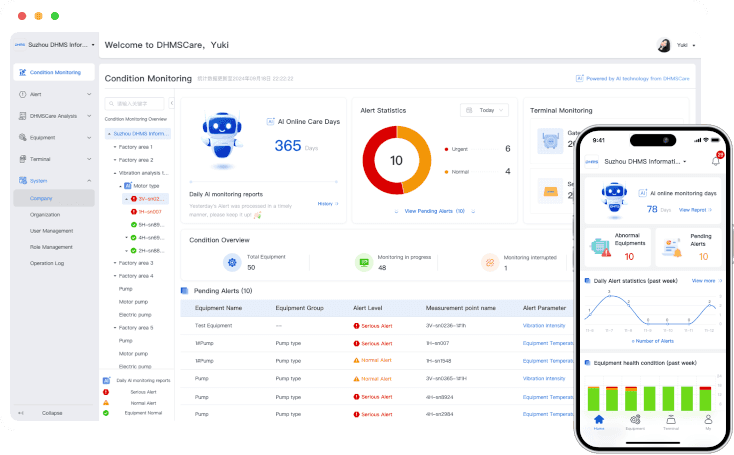This screenshot has width=734, height=455.
Task: Expand the Alert sidebar menu chevron
Action: pos(89,95)
